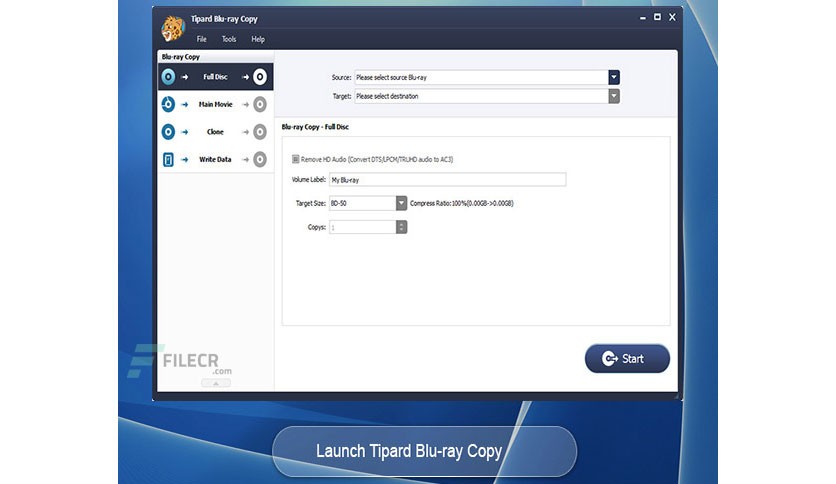Click the Copys value field
The width and height of the screenshot is (836, 484).
363,227
